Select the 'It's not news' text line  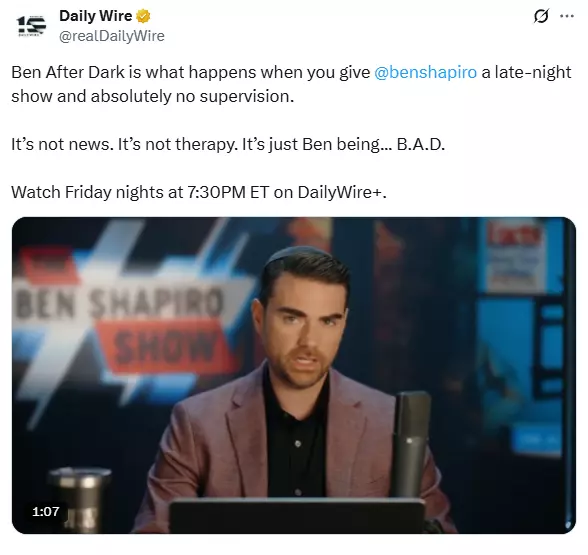click(228, 144)
